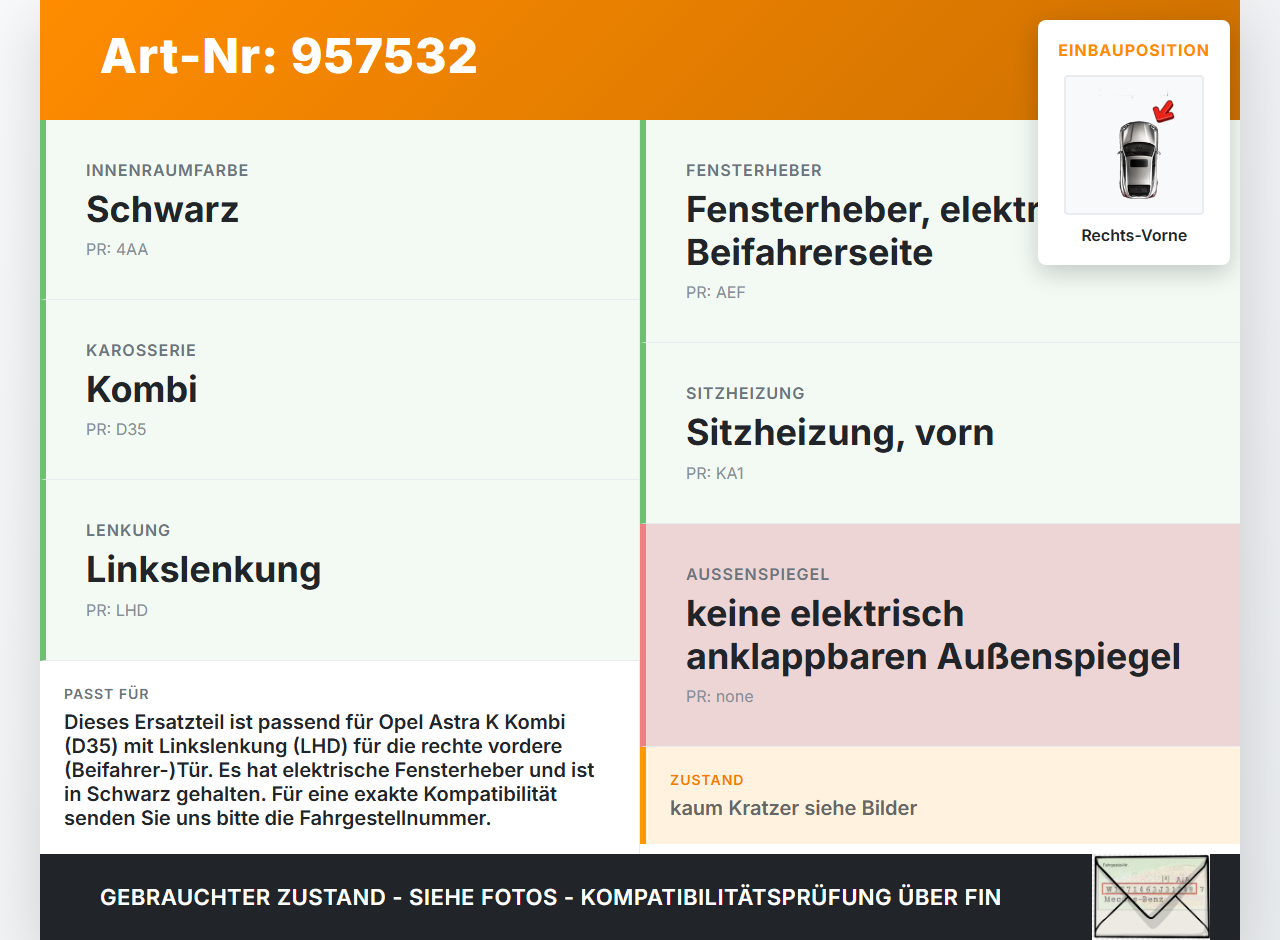Collapse the KAROSSERIE Kombi card
This screenshot has height=940, width=1280.
coord(141,389)
